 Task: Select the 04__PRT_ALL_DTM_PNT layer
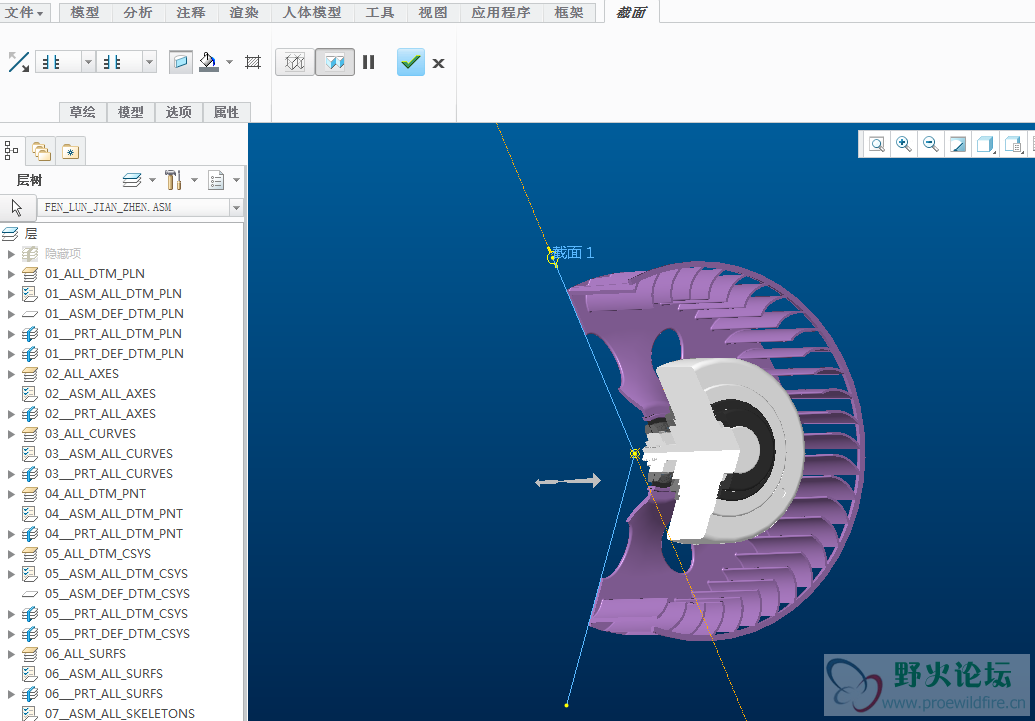click(114, 533)
